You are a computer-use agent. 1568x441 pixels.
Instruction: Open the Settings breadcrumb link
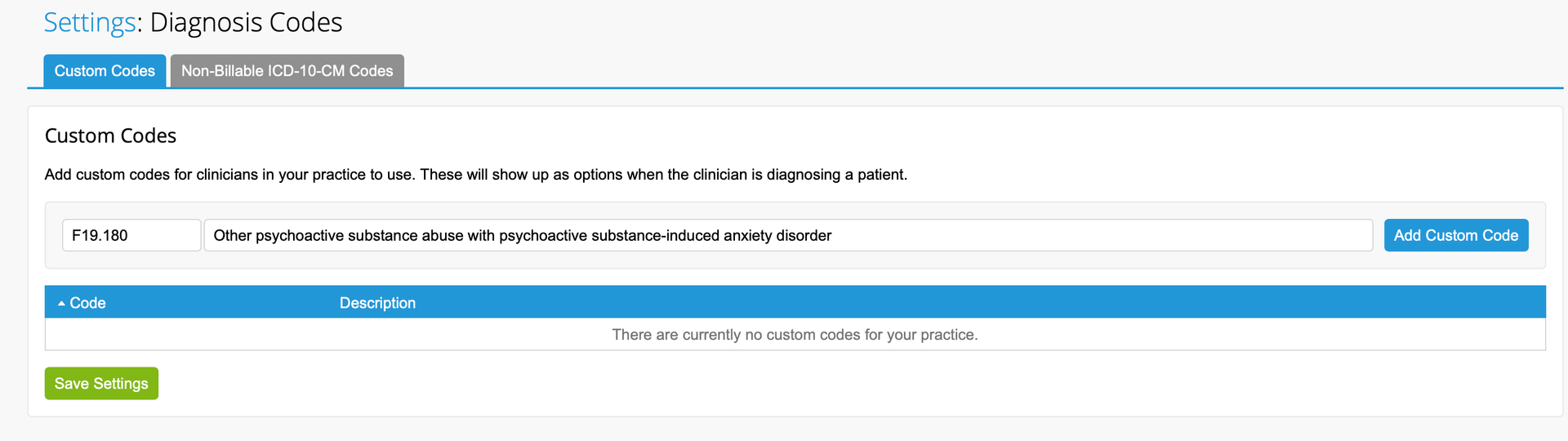(89, 23)
